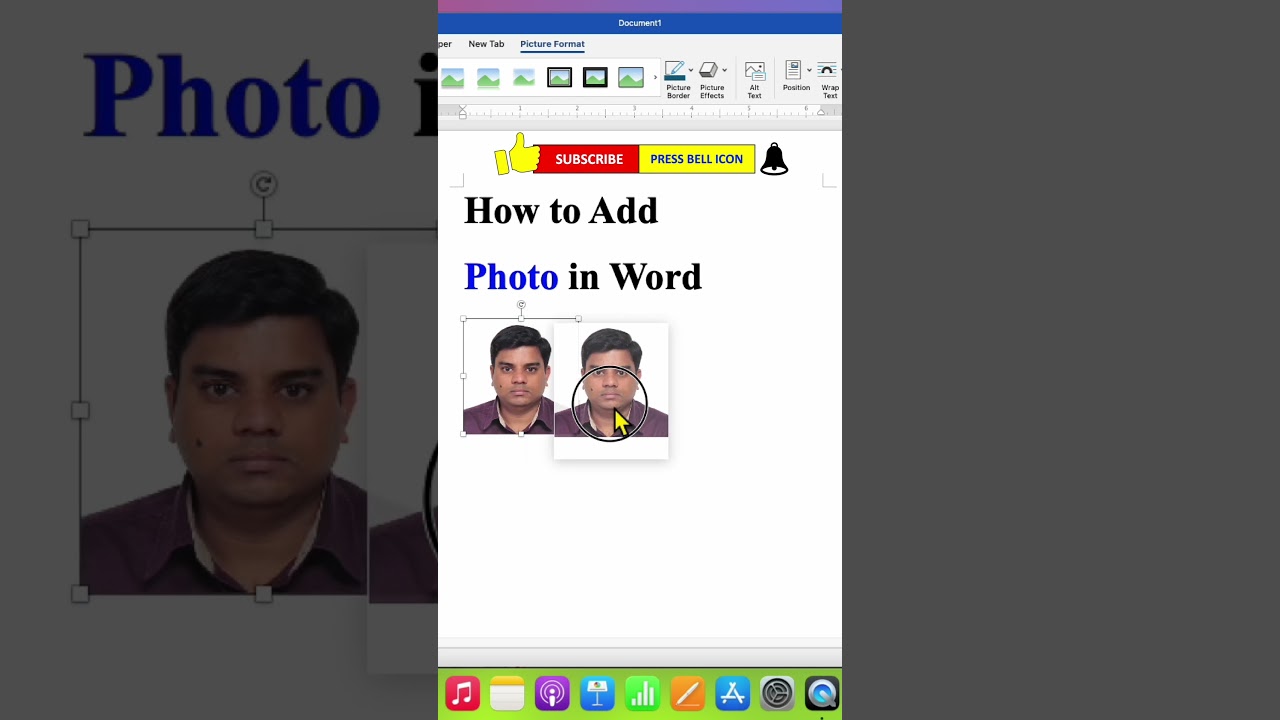Click the red SUBSCRIBE button
This screenshot has width=1280, height=720.
coord(588,159)
